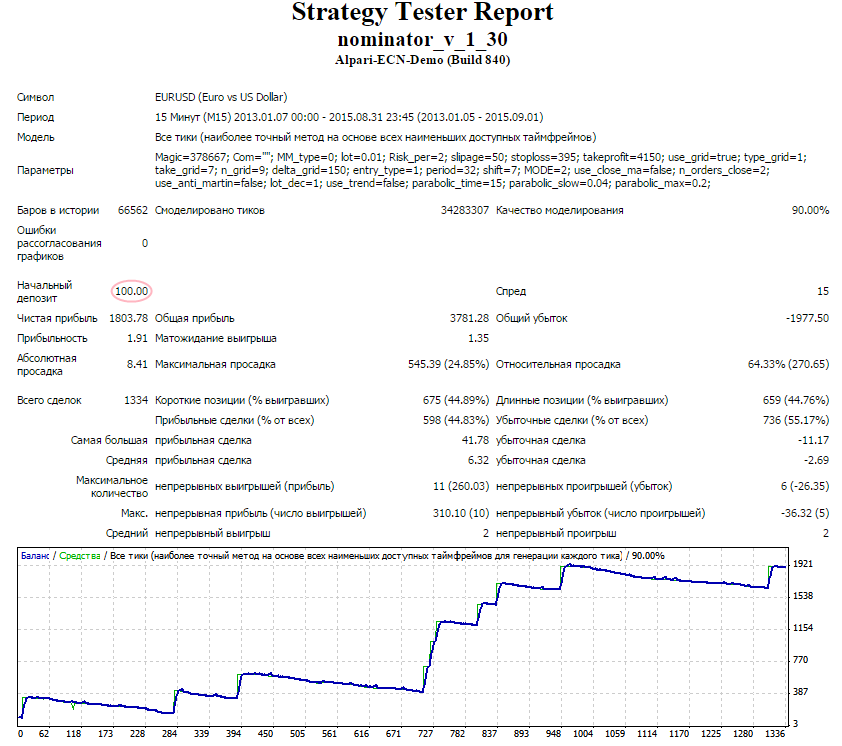Click the EURUSD (Euro vs US Dollar) value
The width and height of the screenshot is (842, 746).
(x=221, y=97)
